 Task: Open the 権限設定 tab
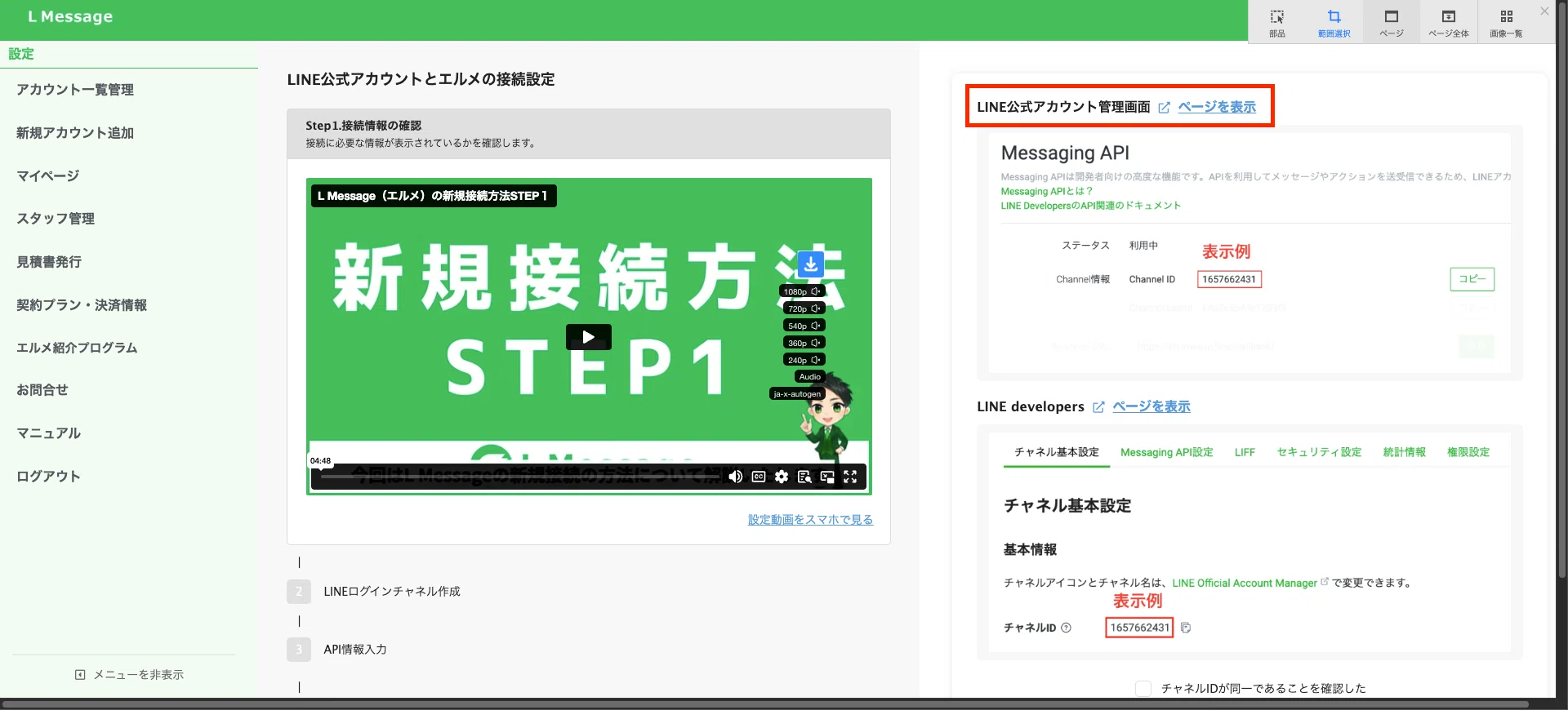coord(1468,452)
